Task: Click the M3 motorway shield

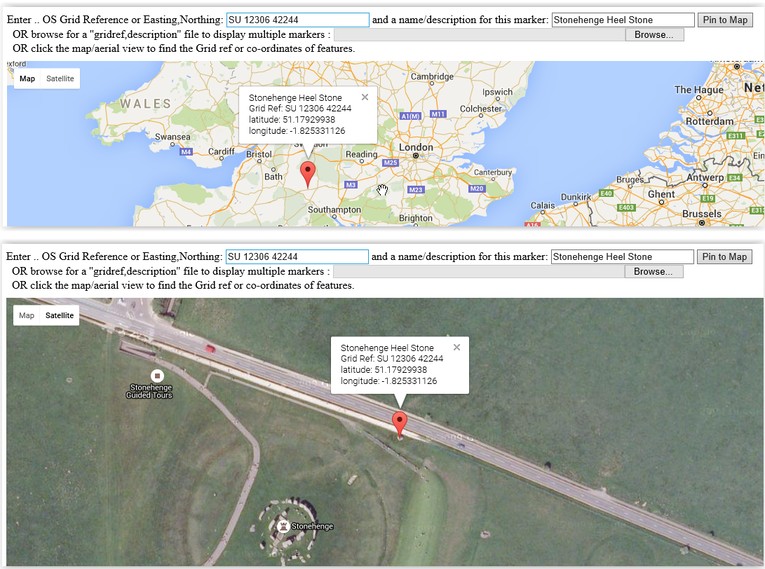Action: point(351,184)
